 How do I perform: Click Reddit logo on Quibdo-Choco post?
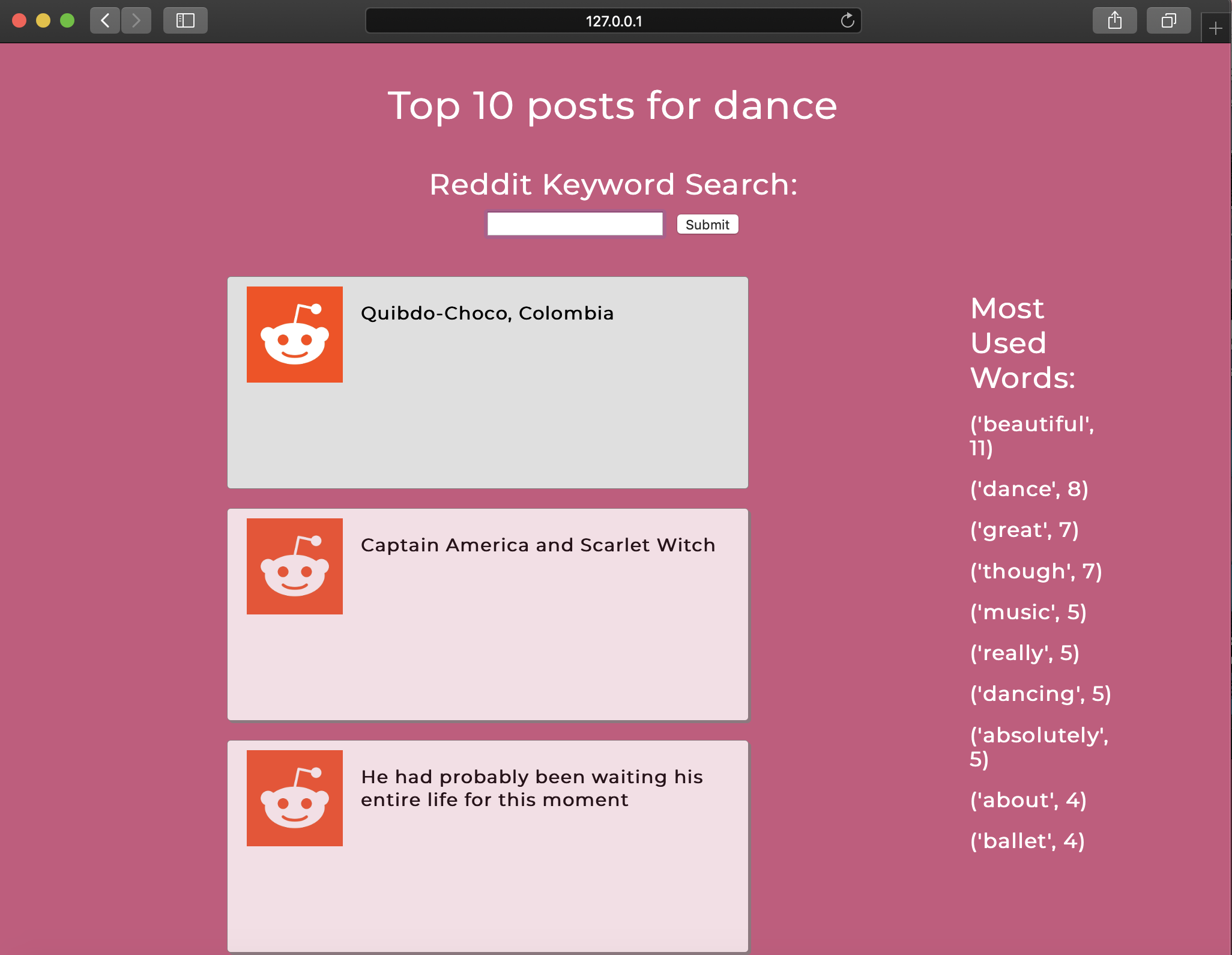click(x=295, y=335)
